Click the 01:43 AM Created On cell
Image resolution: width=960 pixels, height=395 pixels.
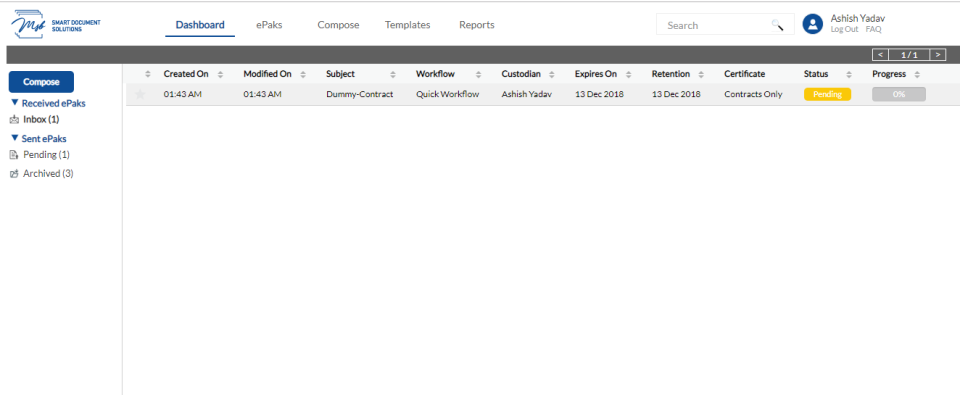(x=182, y=94)
